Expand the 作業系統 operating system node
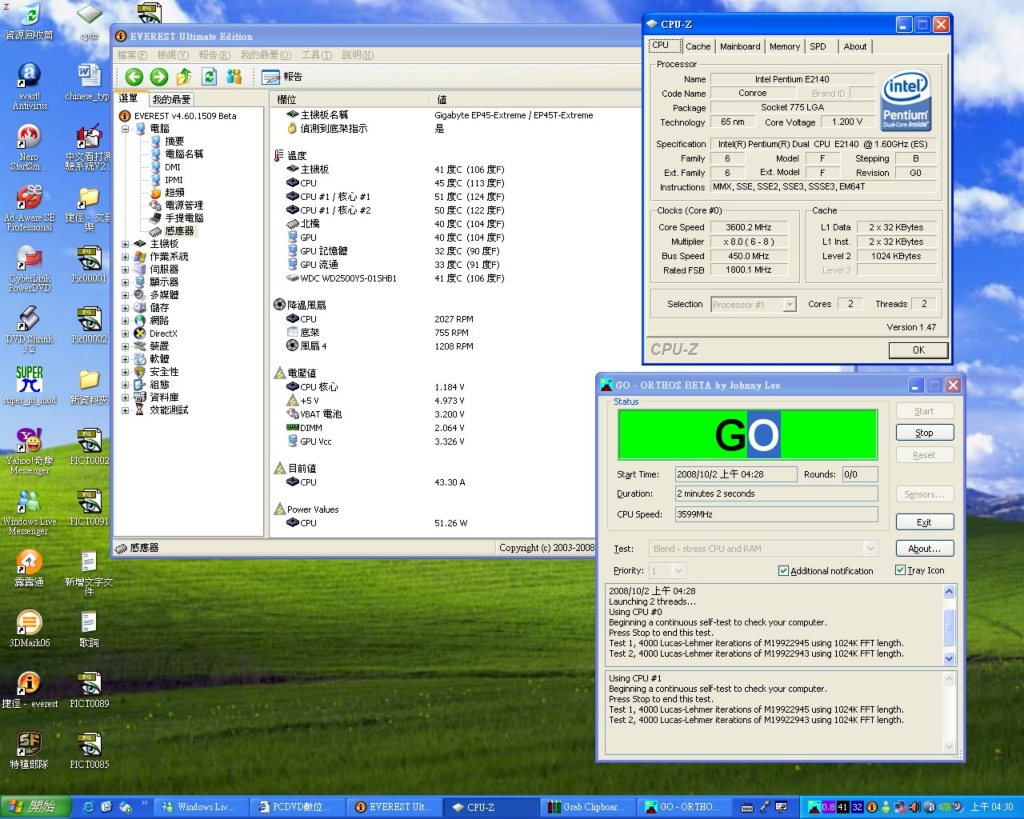1024x819 pixels. coord(125,257)
